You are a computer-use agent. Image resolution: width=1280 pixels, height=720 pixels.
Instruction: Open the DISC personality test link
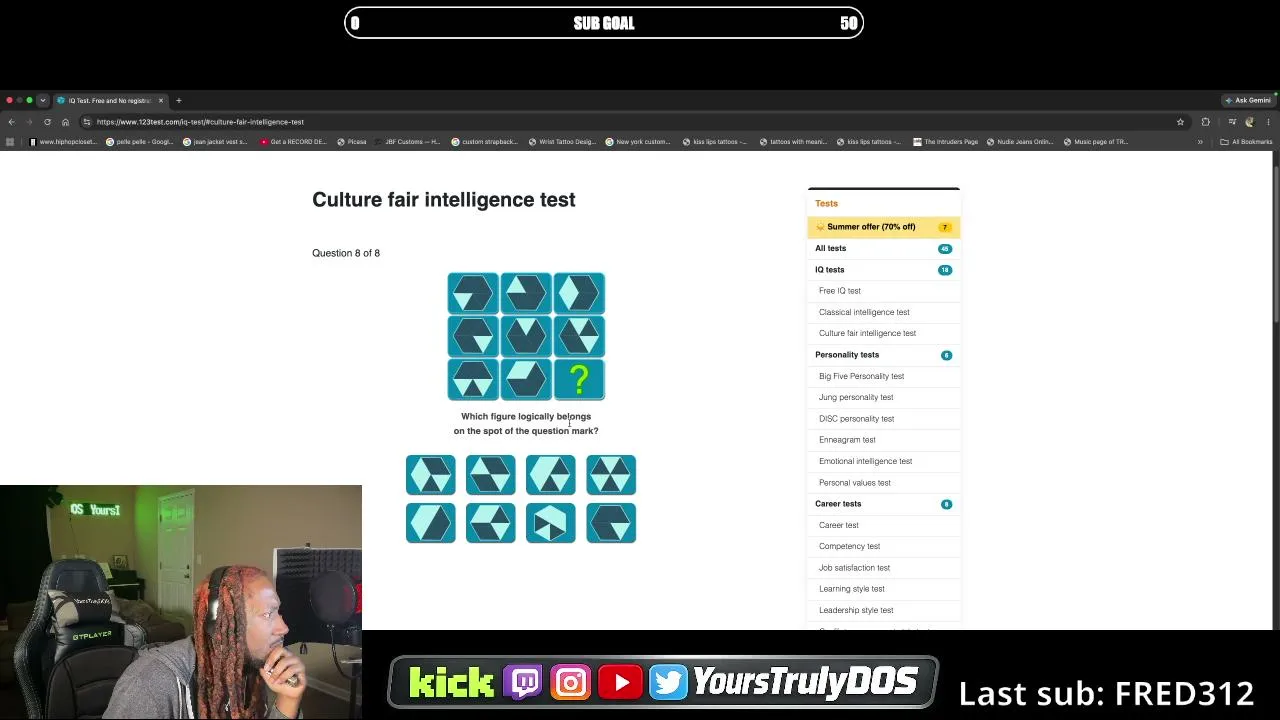856,419
